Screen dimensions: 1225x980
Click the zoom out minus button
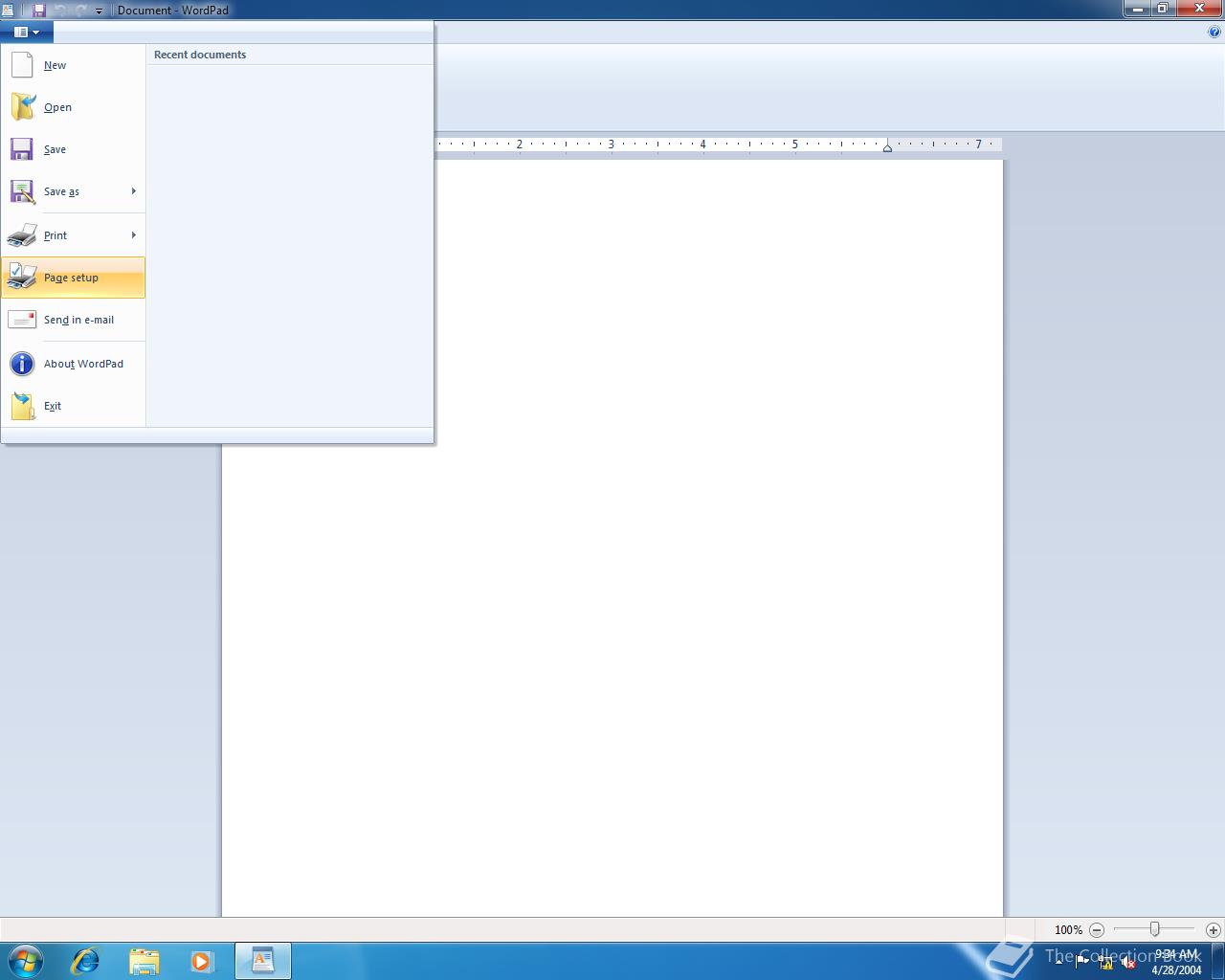point(1097,929)
